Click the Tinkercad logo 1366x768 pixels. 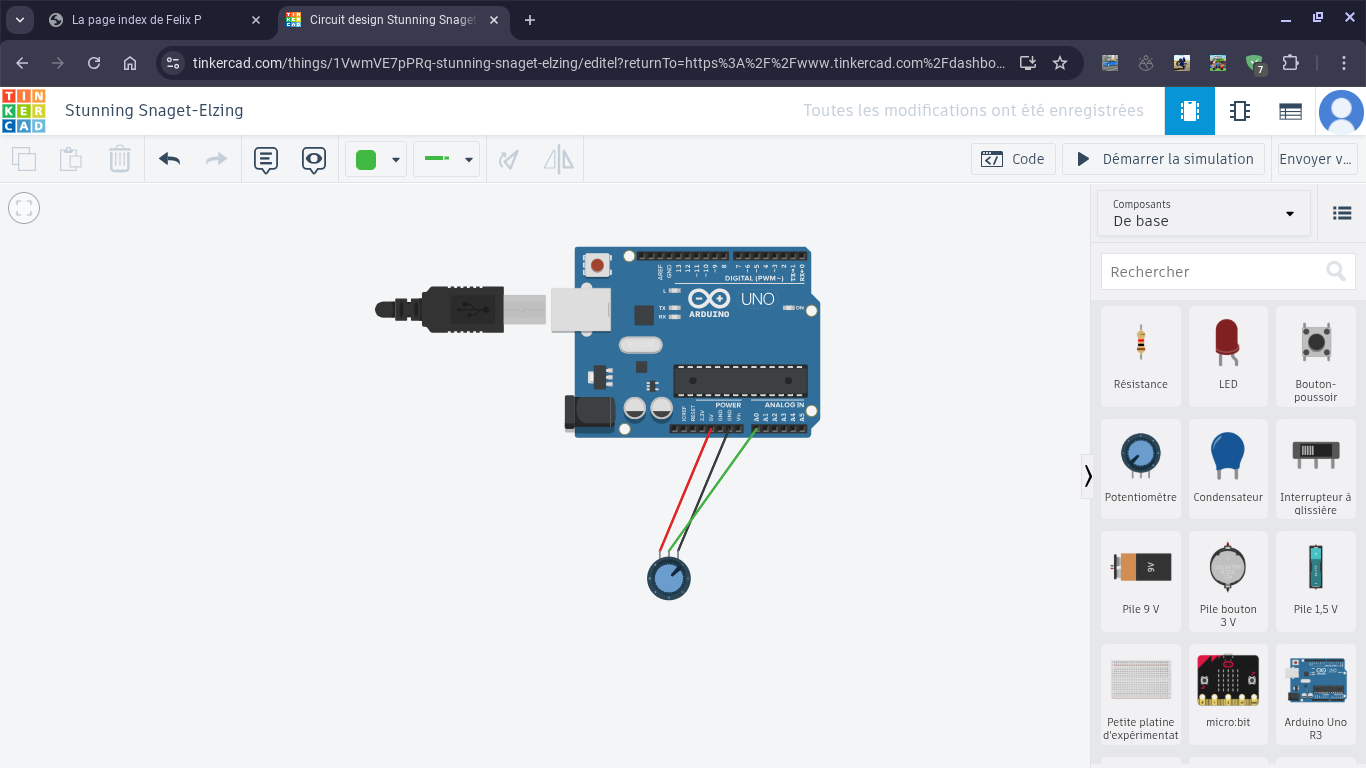(x=24, y=111)
